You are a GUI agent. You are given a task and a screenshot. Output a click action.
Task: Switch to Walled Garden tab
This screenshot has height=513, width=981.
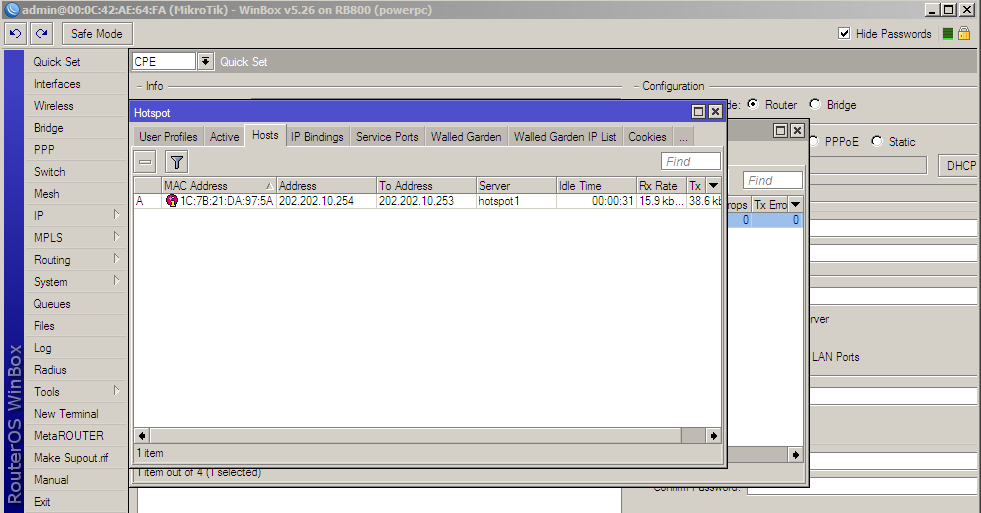pos(466,136)
